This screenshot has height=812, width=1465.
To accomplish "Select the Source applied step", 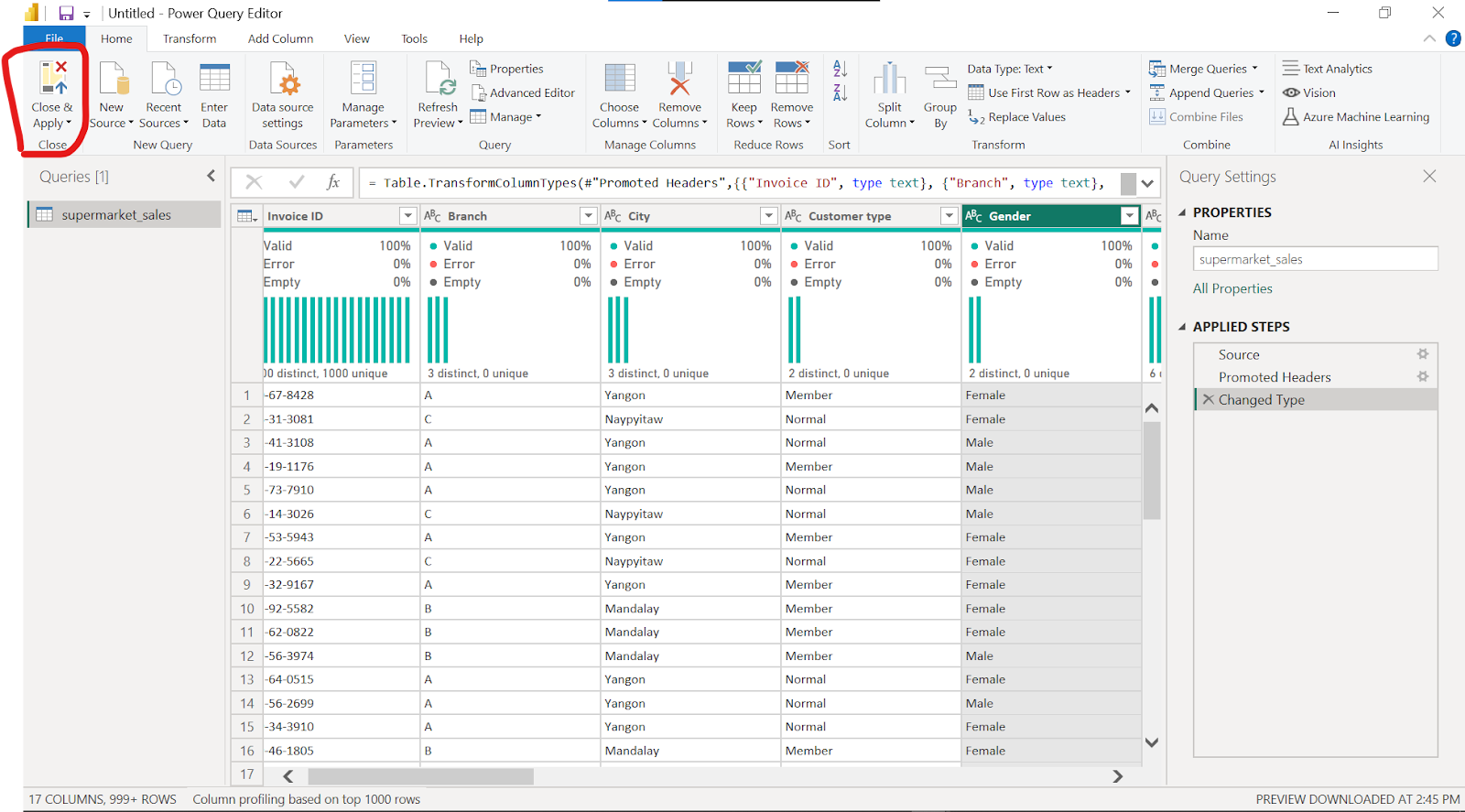I will coord(1316,354).
